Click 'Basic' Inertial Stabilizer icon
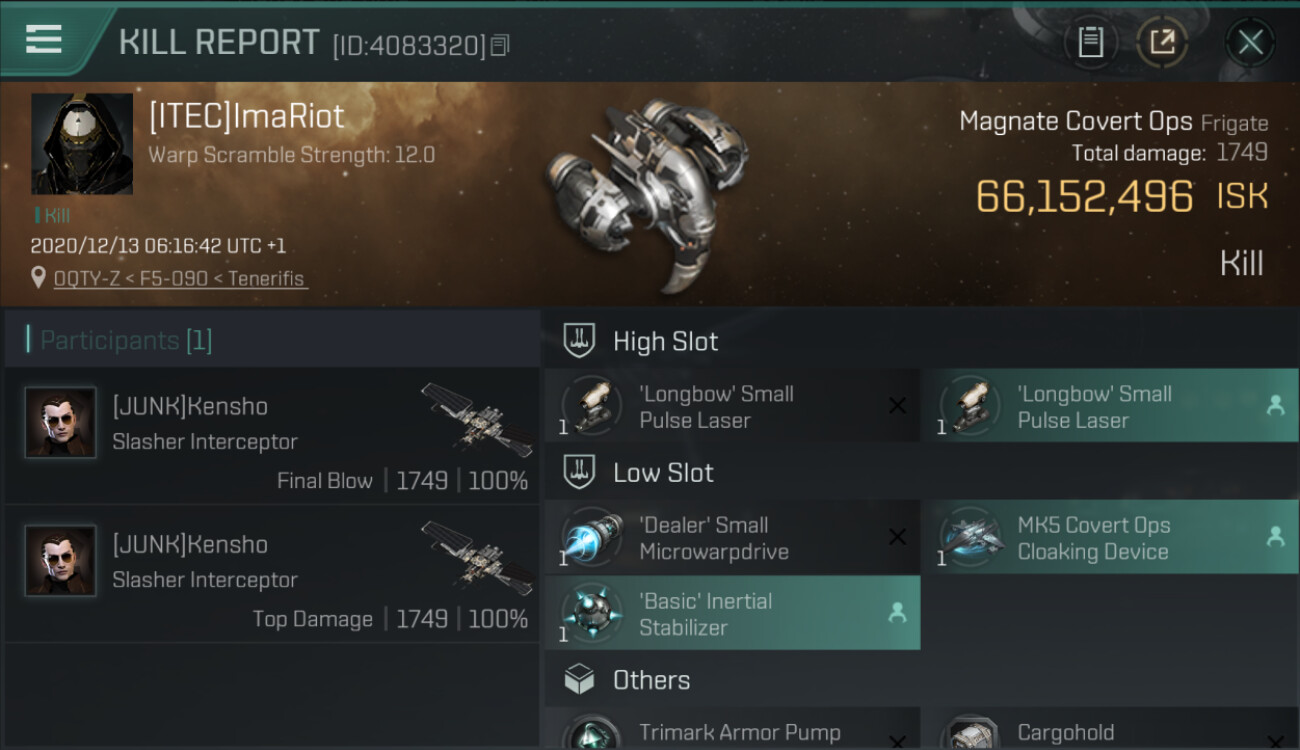Screen dimensions: 1300x750 (x=592, y=613)
